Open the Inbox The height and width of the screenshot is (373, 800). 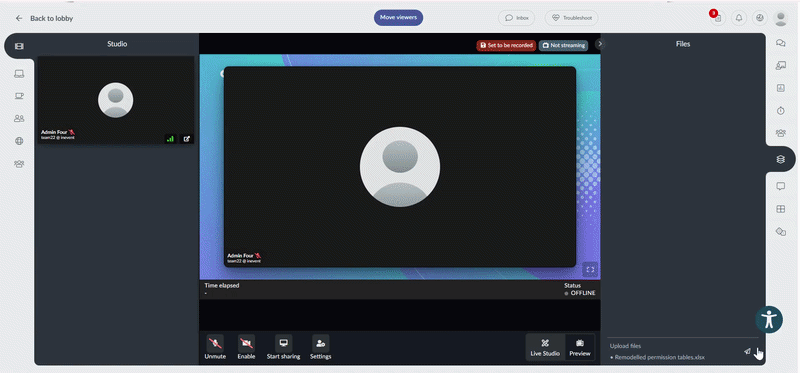(516, 18)
